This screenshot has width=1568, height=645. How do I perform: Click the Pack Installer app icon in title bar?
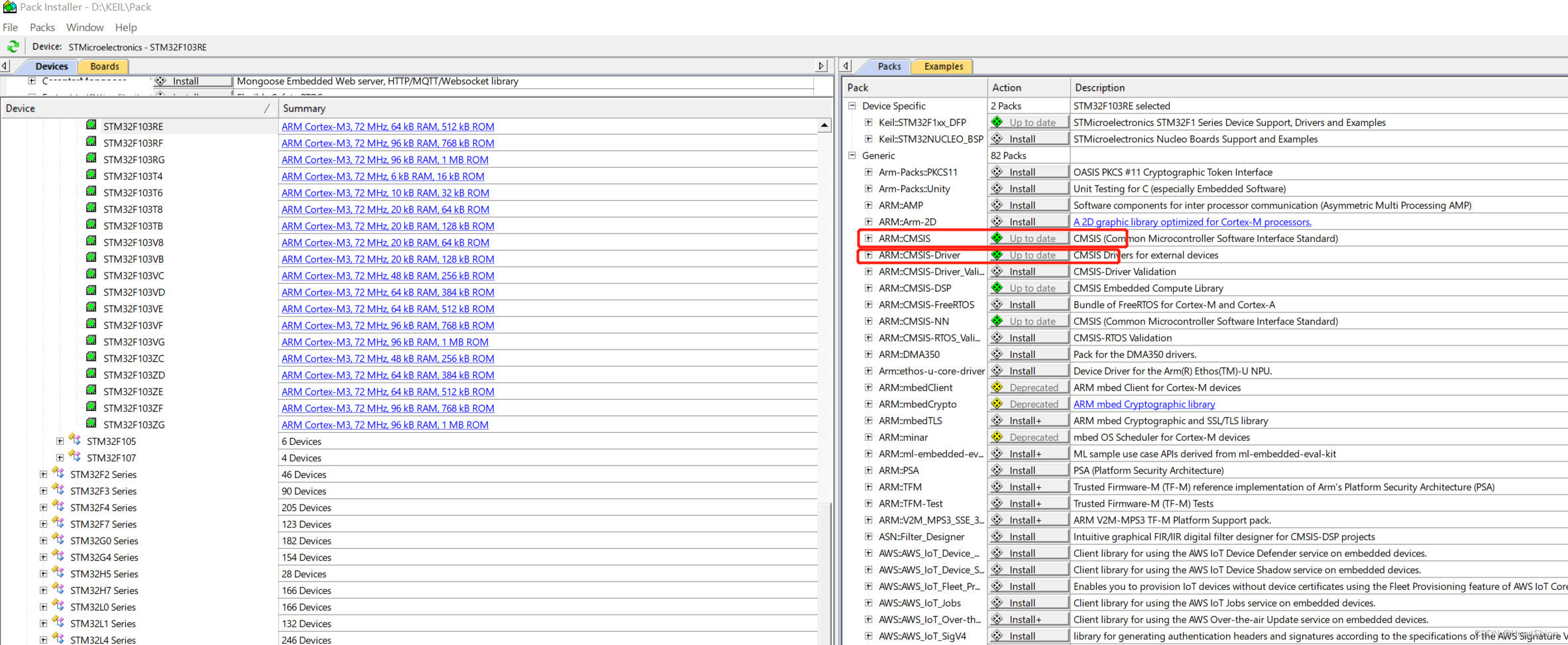[9, 7]
